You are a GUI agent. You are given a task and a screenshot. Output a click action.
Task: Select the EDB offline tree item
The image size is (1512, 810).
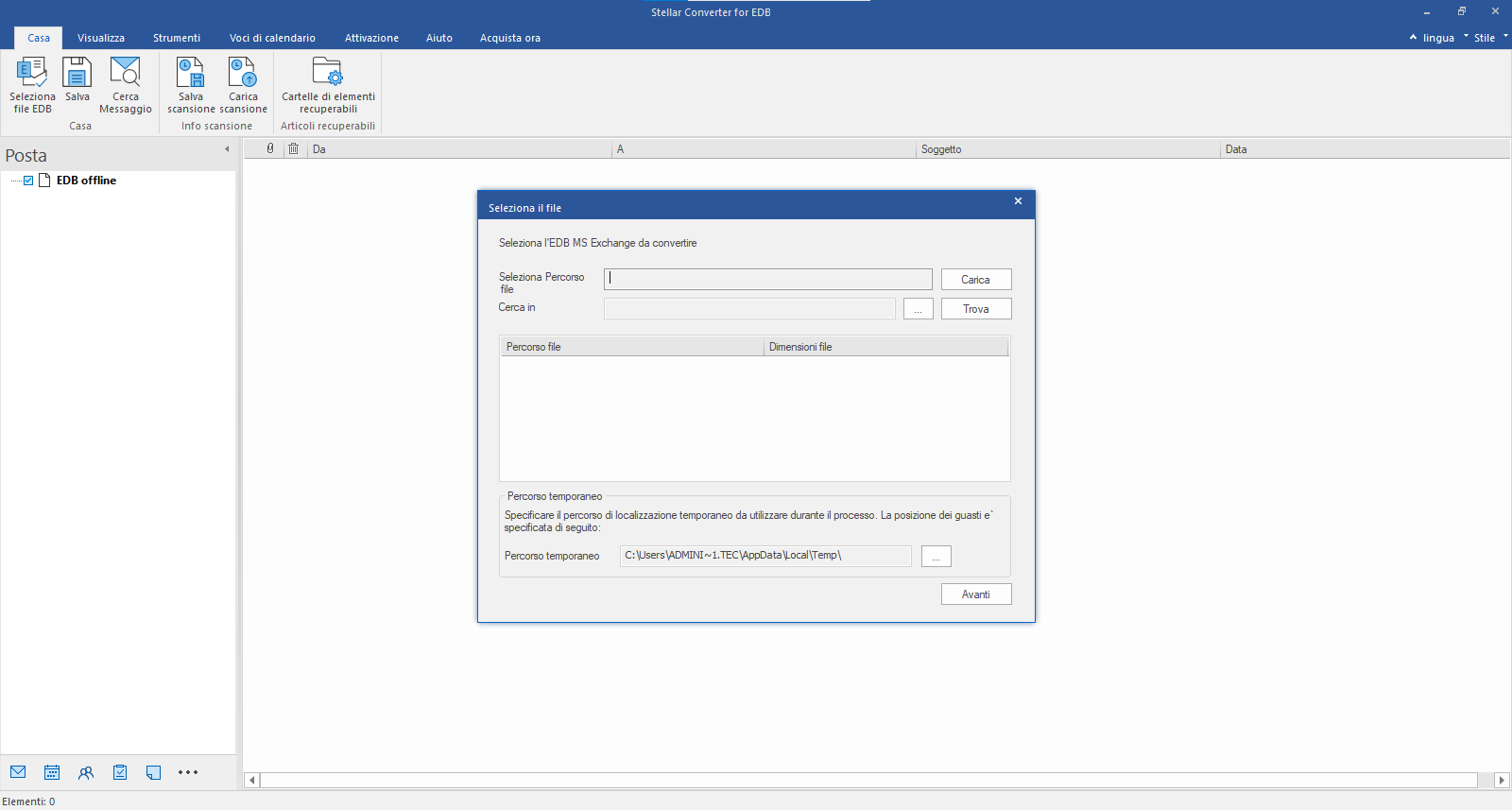[x=86, y=181]
